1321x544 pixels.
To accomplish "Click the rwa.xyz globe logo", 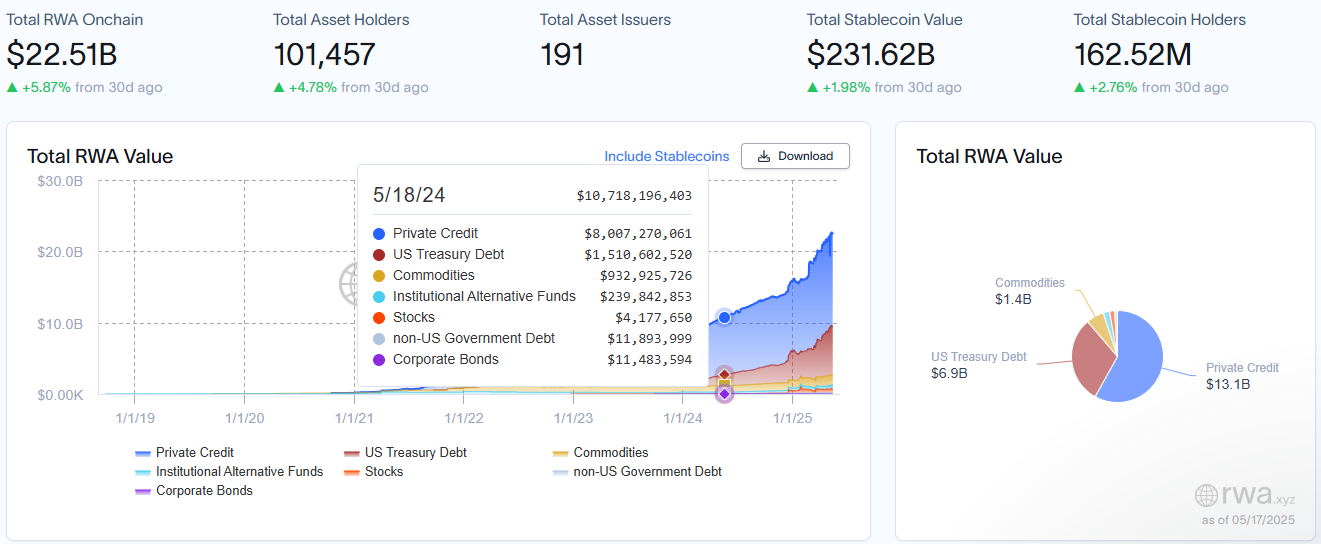I will pyautogui.click(x=1206, y=495).
